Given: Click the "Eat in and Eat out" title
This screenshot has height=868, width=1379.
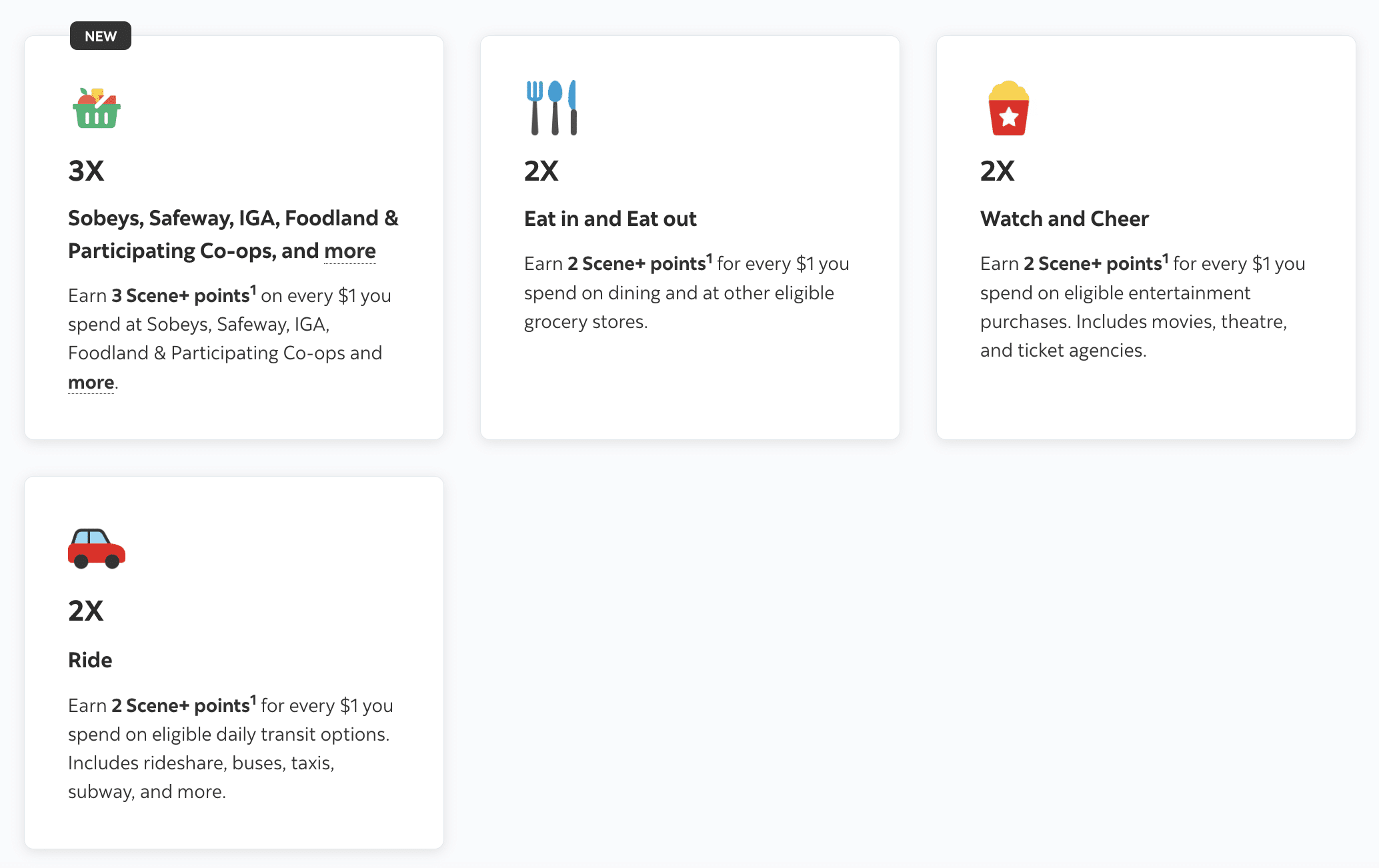Looking at the screenshot, I should pyautogui.click(x=610, y=219).
